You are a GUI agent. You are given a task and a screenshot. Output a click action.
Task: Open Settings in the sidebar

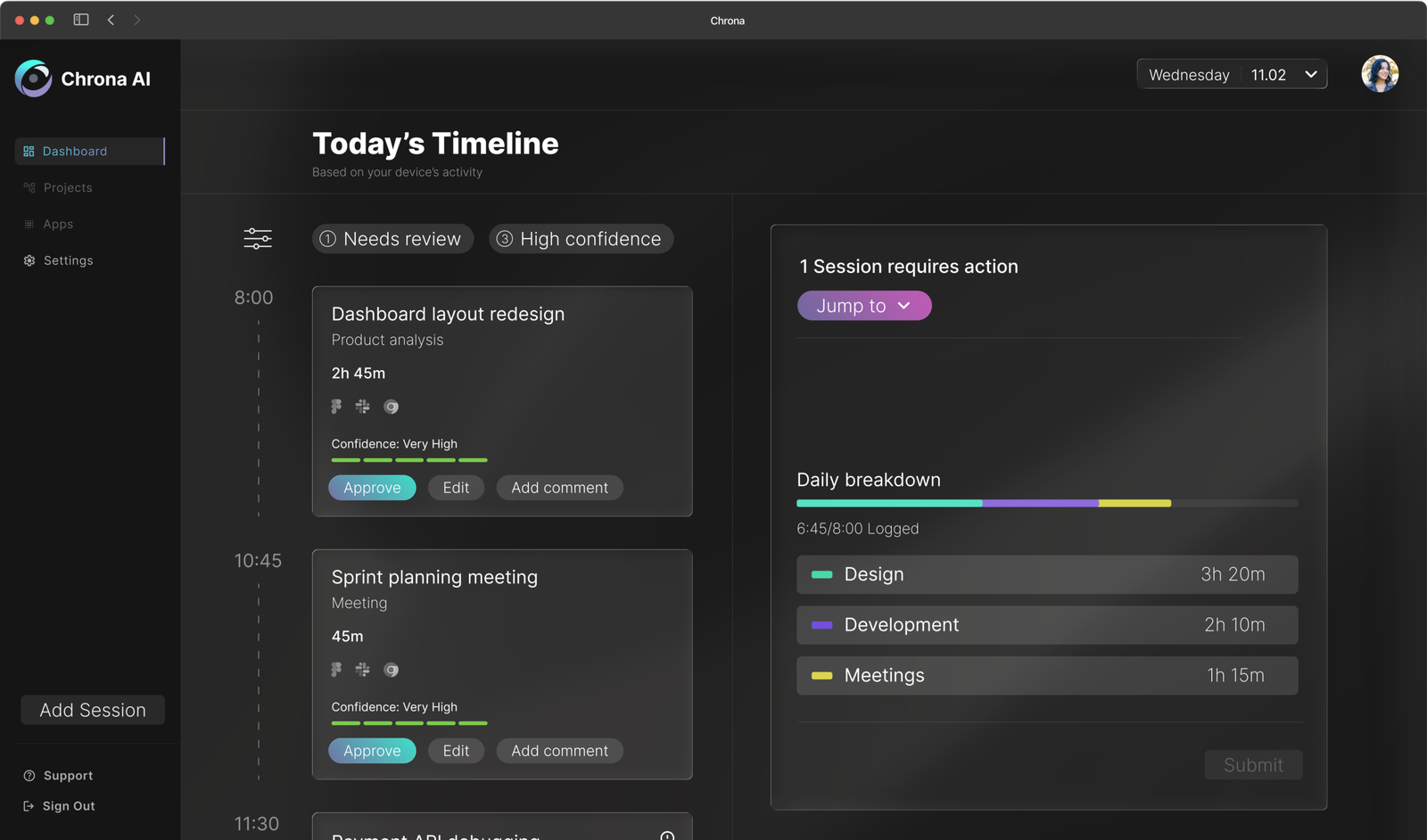(68, 260)
